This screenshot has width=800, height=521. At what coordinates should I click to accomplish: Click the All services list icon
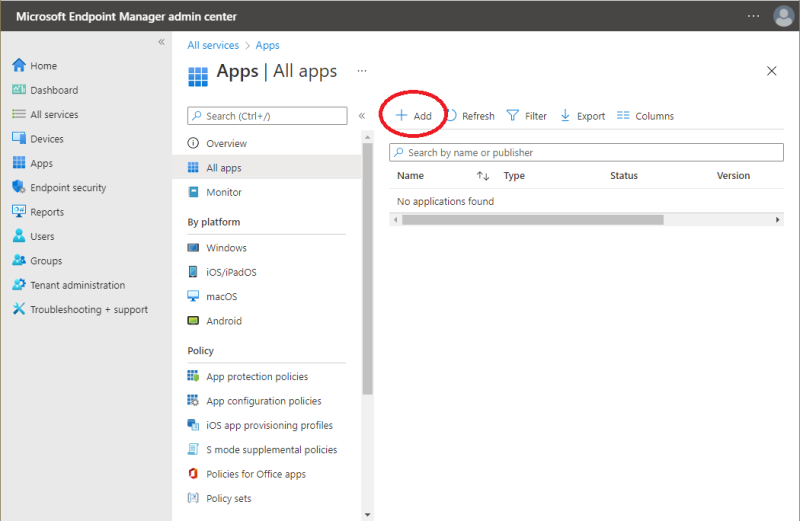point(19,114)
